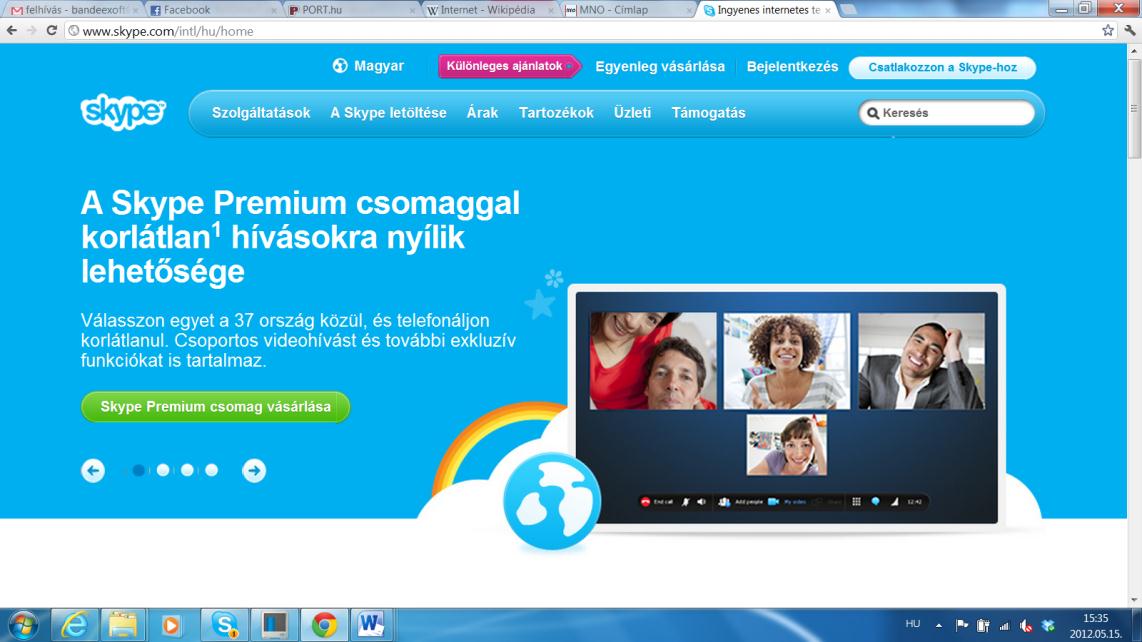Open the Árak menu
The width and height of the screenshot is (1142, 642).
pos(482,113)
